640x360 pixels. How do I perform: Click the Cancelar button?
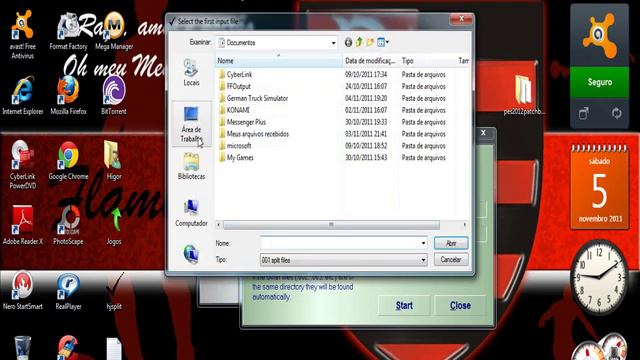pos(451,260)
